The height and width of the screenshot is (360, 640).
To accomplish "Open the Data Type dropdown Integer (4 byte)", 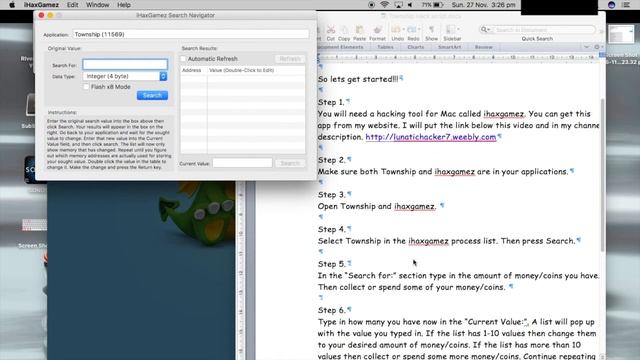I will (125, 76).
